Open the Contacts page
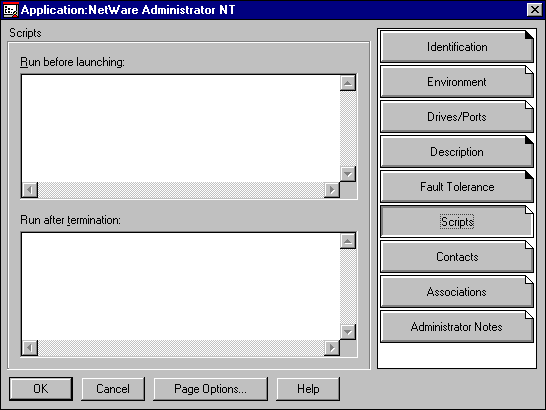Screen dimensions: 546x410 [x=457, y=257]
